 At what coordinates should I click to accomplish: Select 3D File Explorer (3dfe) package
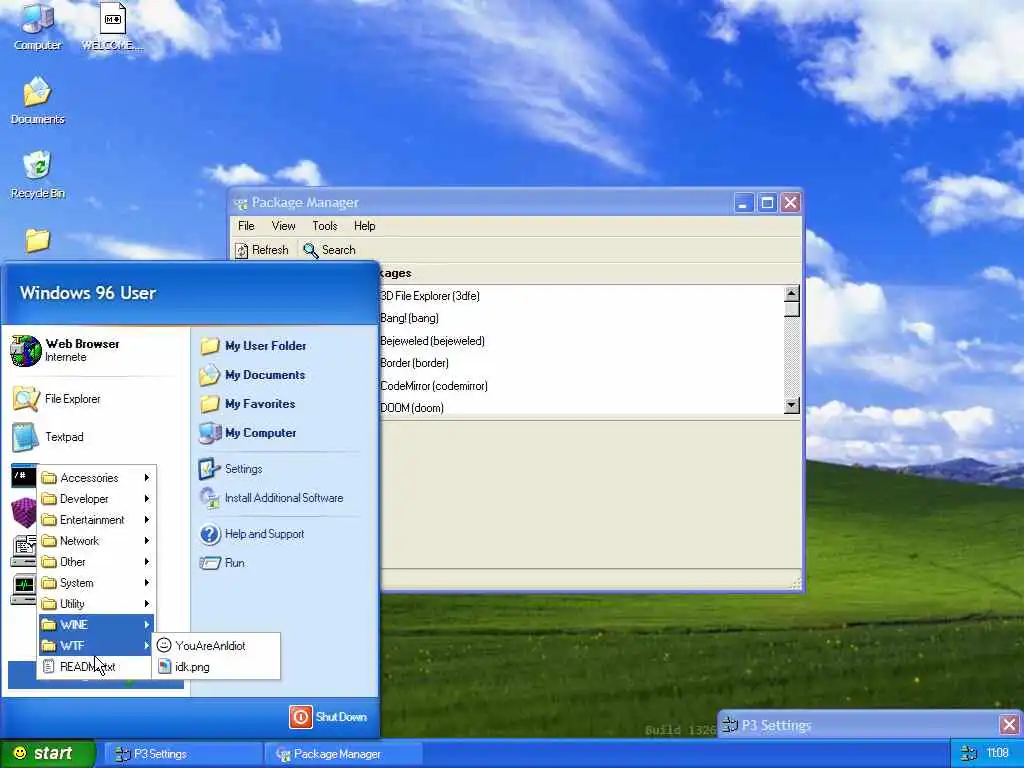click(x=581, y=296)
